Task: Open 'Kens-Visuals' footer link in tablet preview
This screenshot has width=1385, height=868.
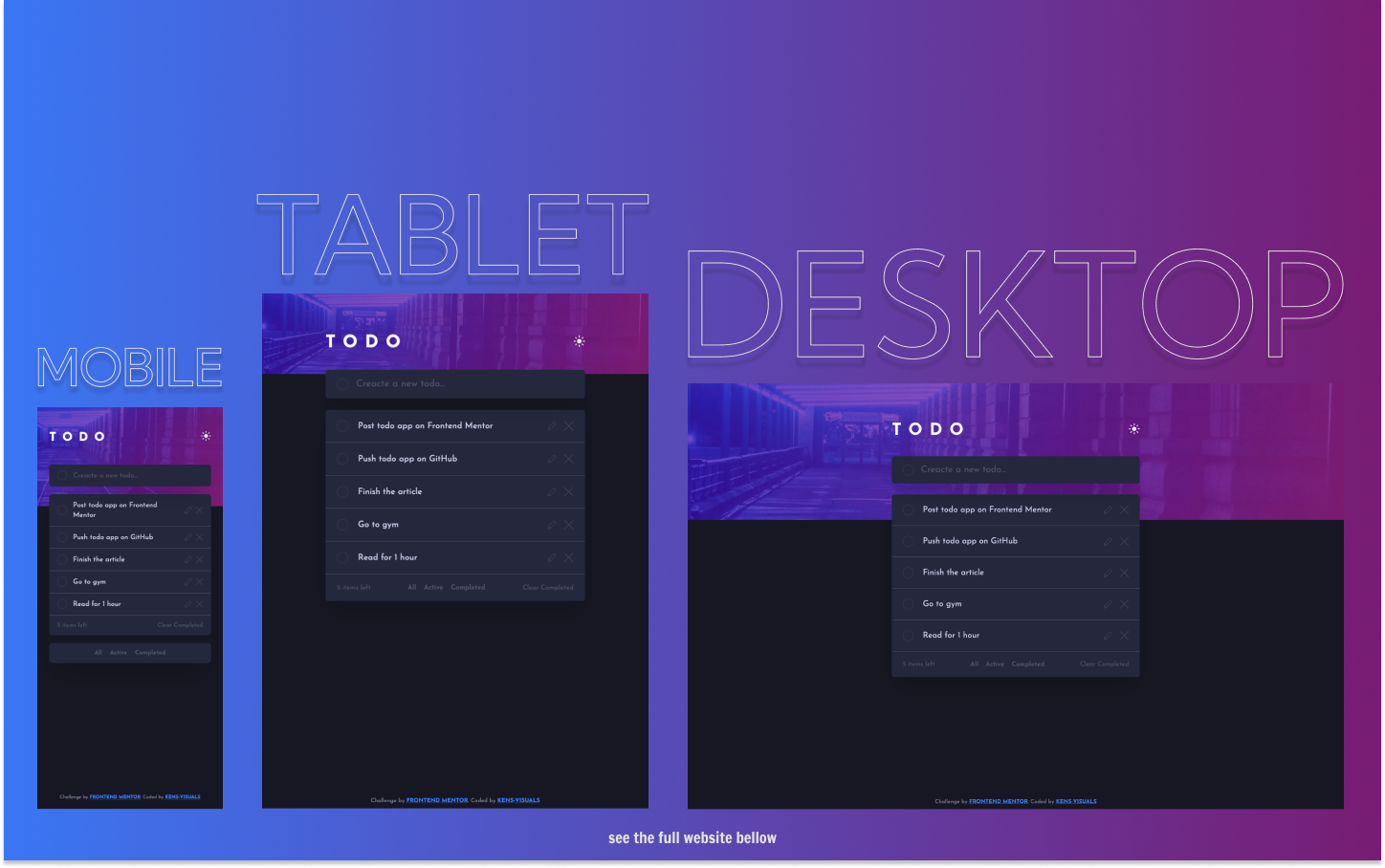Action: [x=518, y=800]
